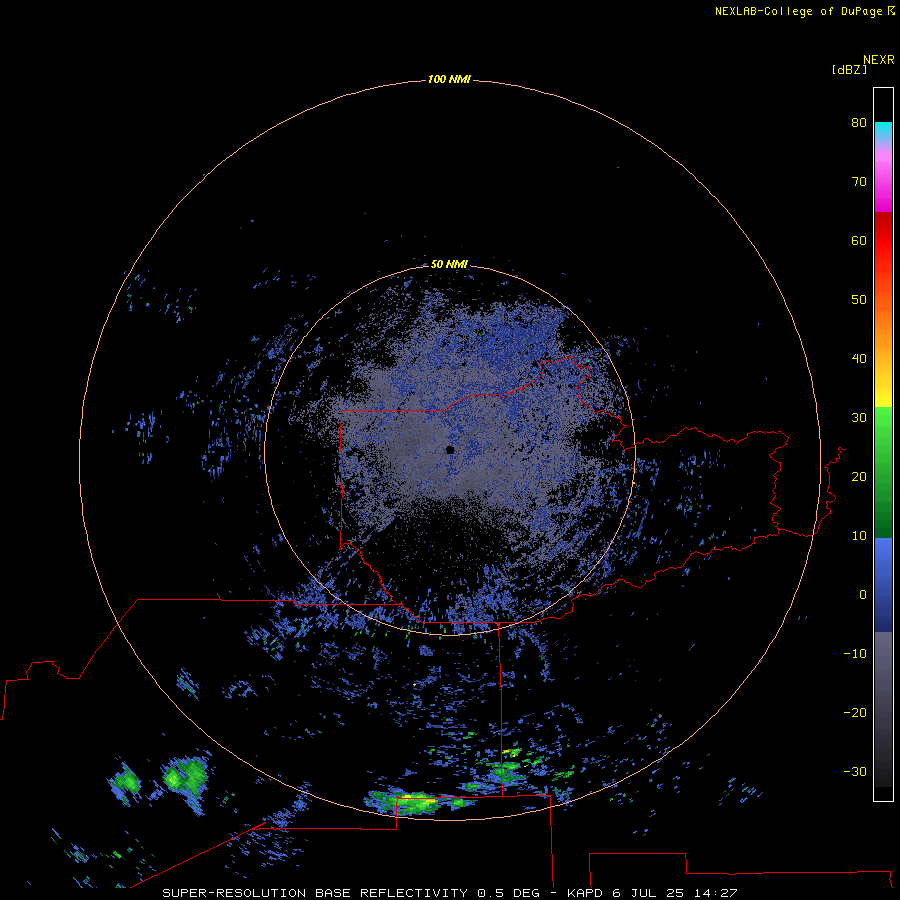Click the 50 NMI range ring label
900x900 pixels.
pos(449,264)
